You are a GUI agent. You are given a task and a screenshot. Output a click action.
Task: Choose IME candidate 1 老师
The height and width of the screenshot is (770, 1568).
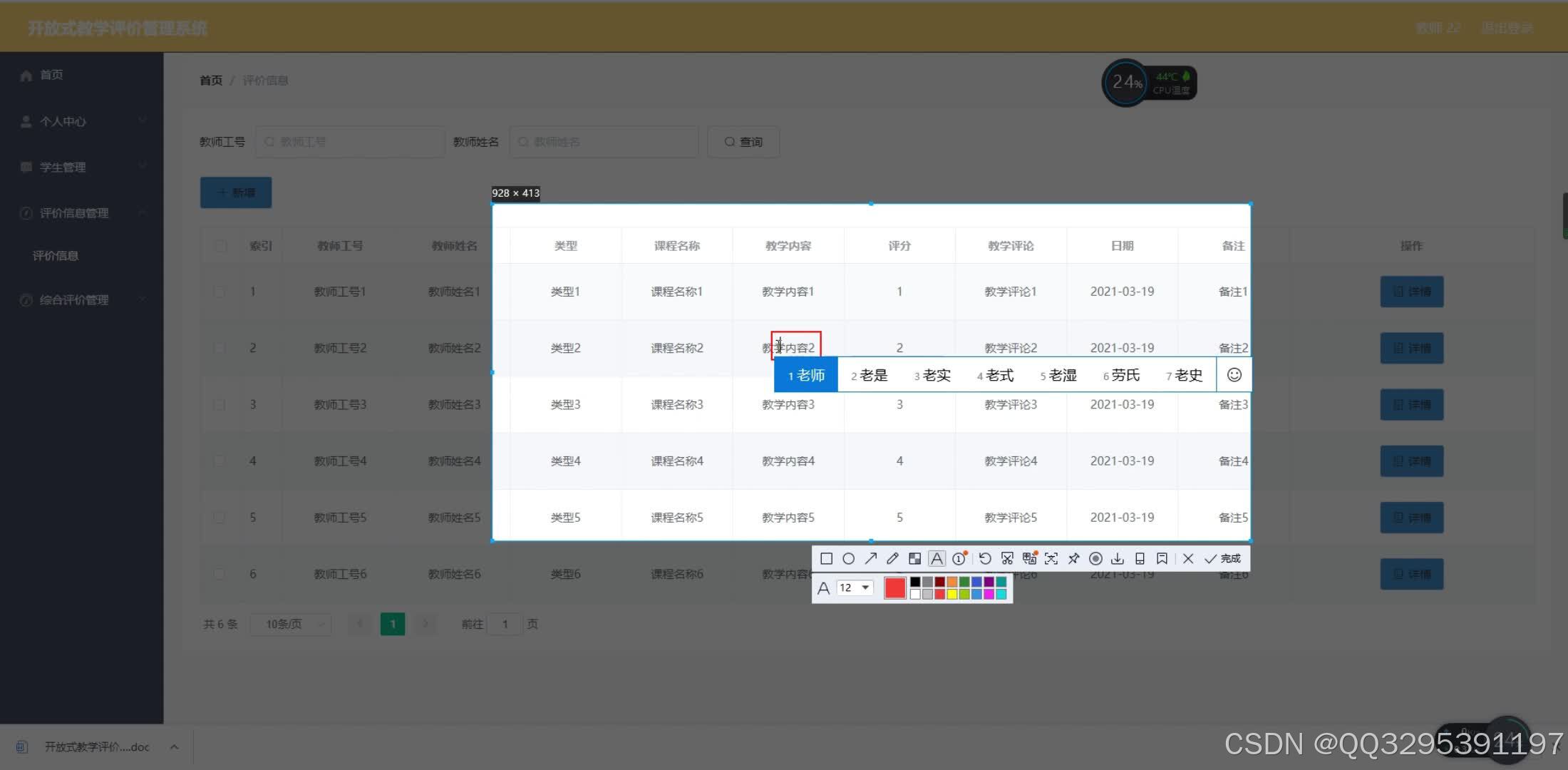806,375
